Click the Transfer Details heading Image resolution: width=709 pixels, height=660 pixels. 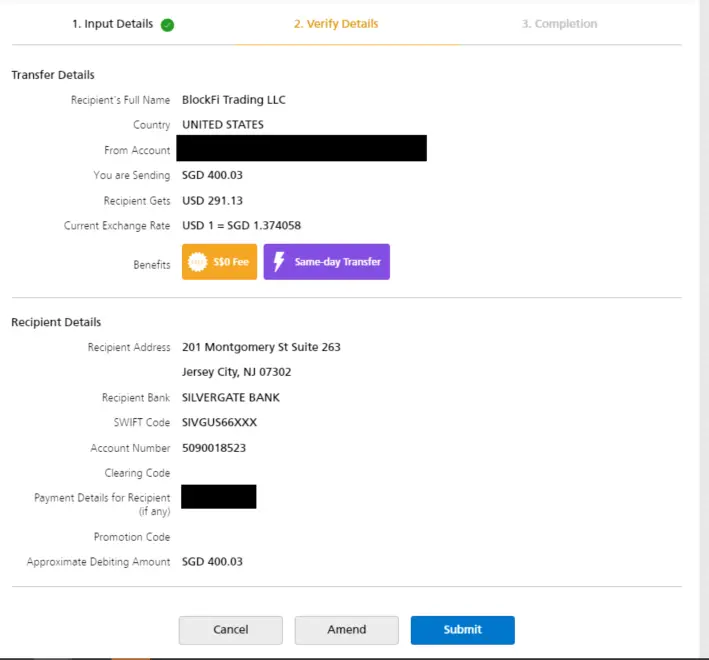point(53,75)
